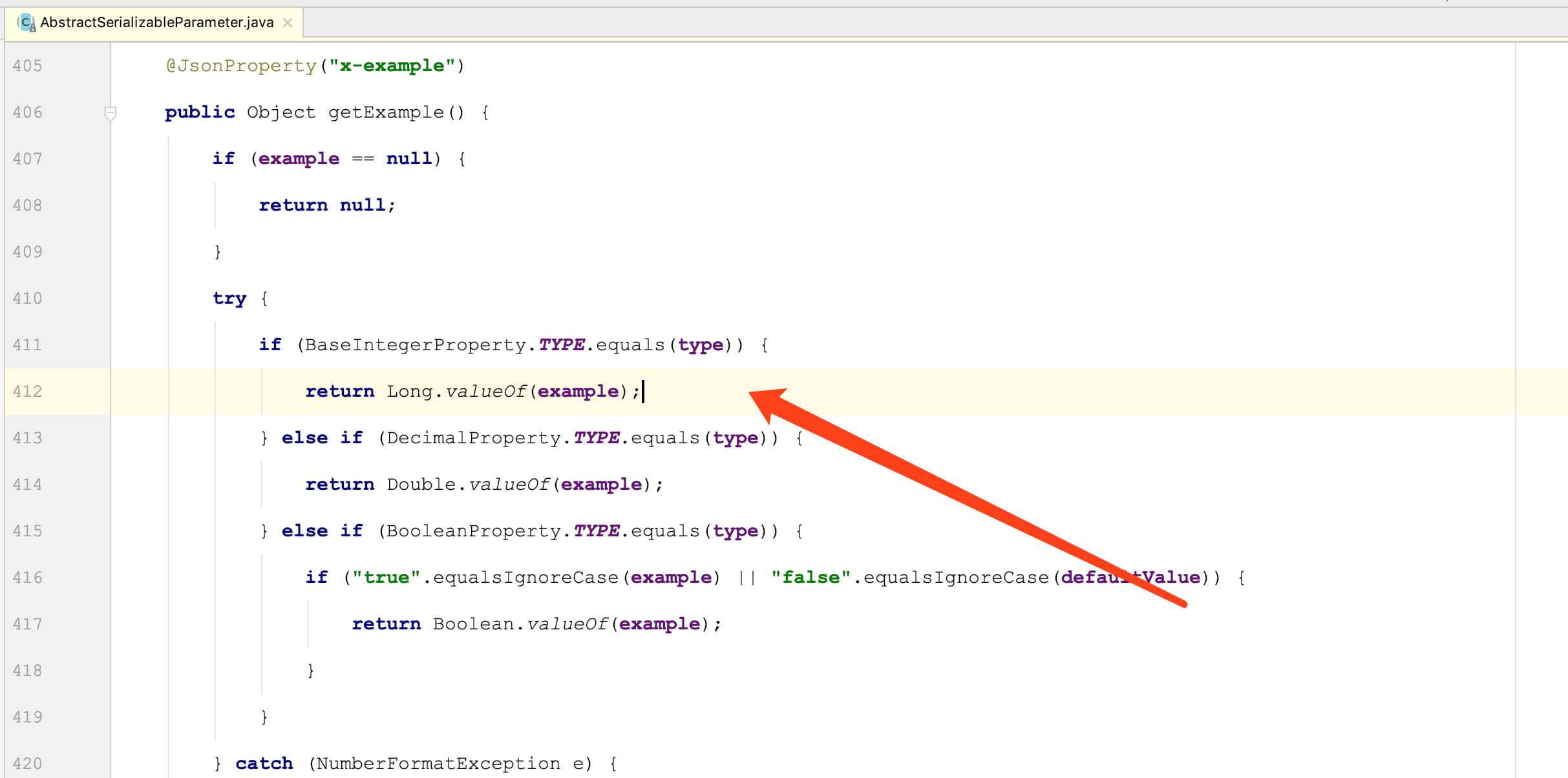Click the Java class icon in the tab
Viewport: 1568px width, 778px height.
click(x=26, y=23)
